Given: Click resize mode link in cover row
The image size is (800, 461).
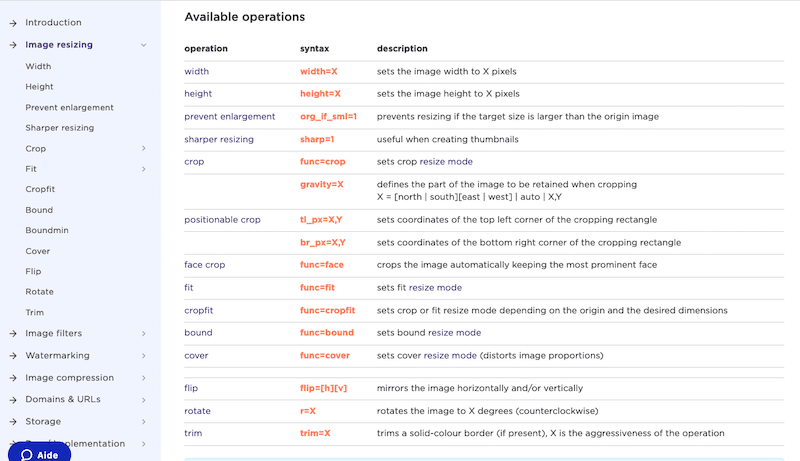Looking at the screenshot, I should pos(450,355).
